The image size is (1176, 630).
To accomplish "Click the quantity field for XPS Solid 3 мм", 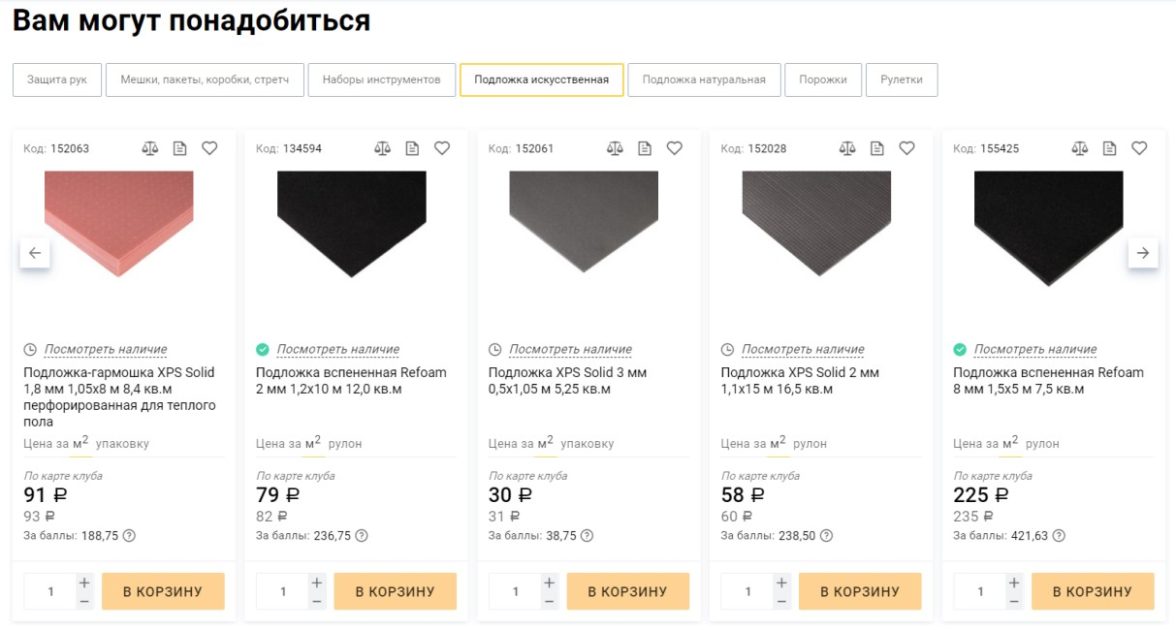I will [516, 591].
